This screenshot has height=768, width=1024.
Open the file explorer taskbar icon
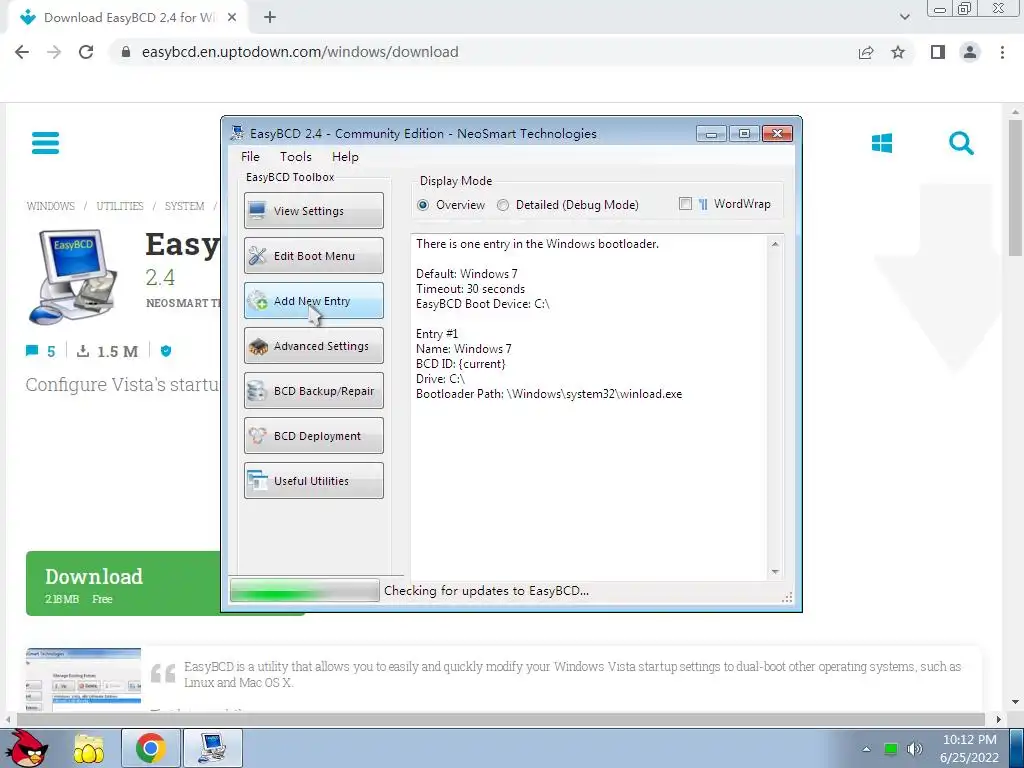89,748
